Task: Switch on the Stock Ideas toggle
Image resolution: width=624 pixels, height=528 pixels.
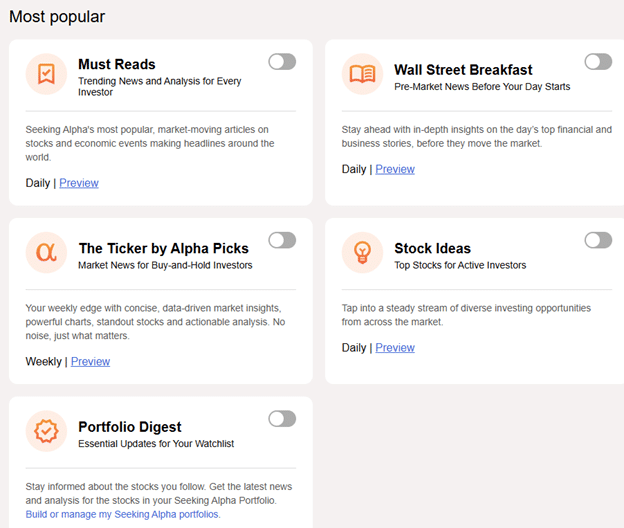Action: (598, 240)
